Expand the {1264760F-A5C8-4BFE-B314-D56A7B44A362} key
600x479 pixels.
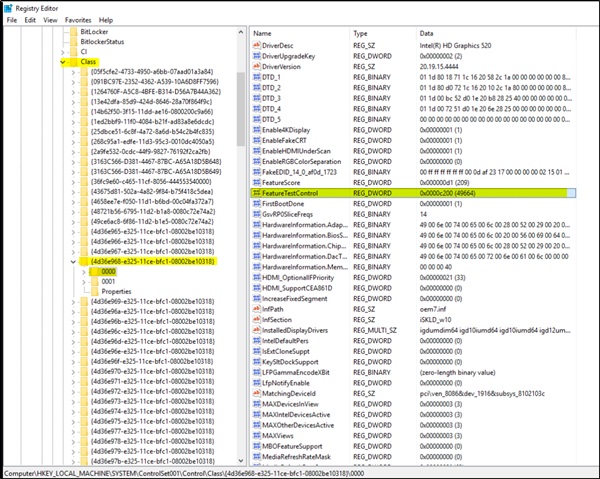[73, 92]
